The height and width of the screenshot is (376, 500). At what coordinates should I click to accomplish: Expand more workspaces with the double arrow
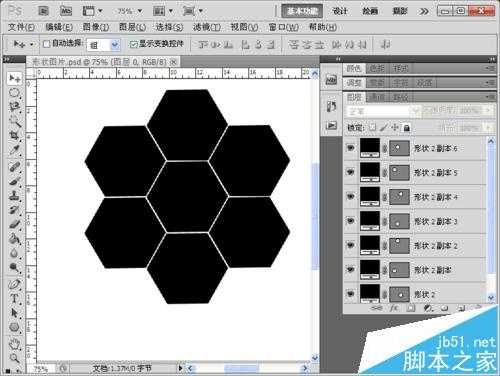[x=424, y=11]
